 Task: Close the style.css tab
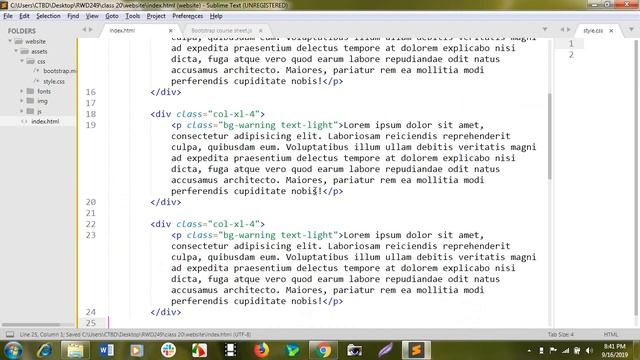tap(611, 31)
